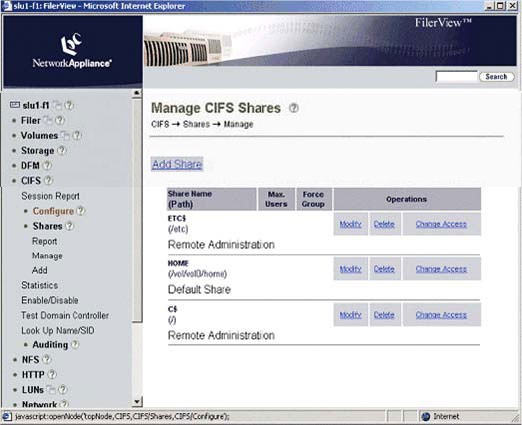The width and height of the screenshot is (522, 425).
Task: Expand the HTTP section in sidebar
Action: [x=33, y=375]
